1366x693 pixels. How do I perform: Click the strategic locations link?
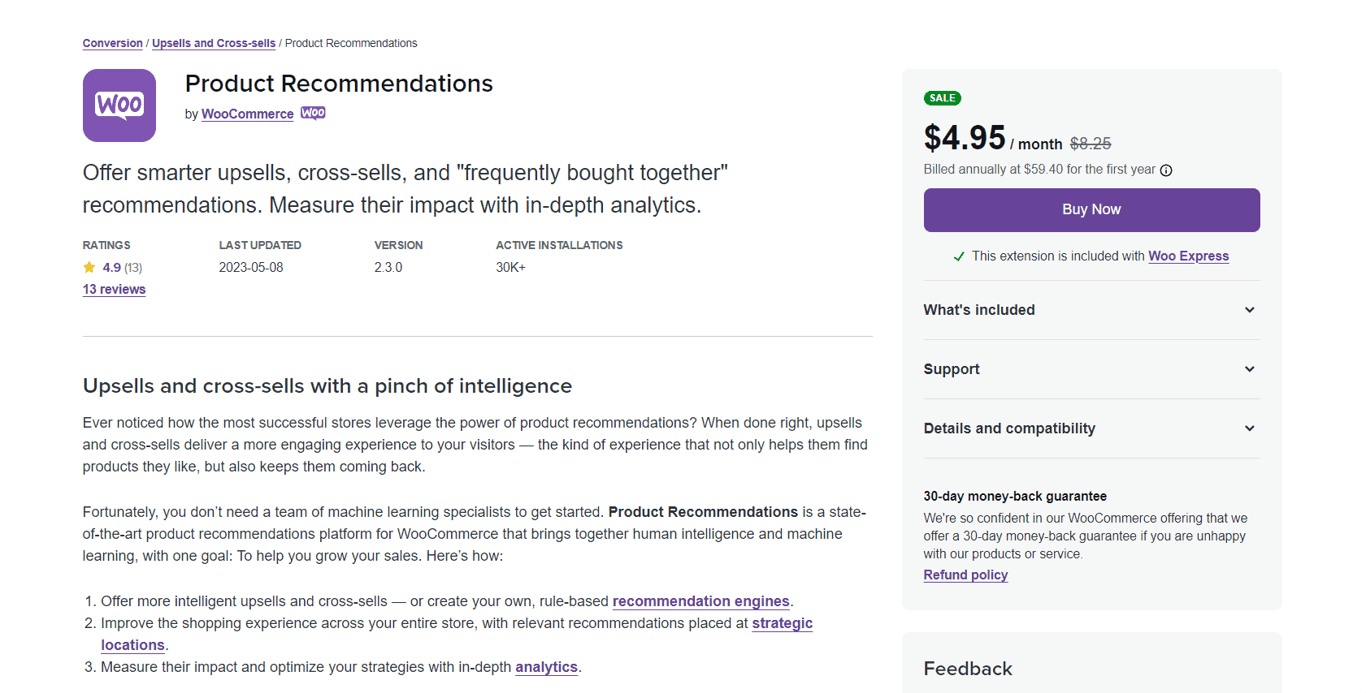coord(782,623)
